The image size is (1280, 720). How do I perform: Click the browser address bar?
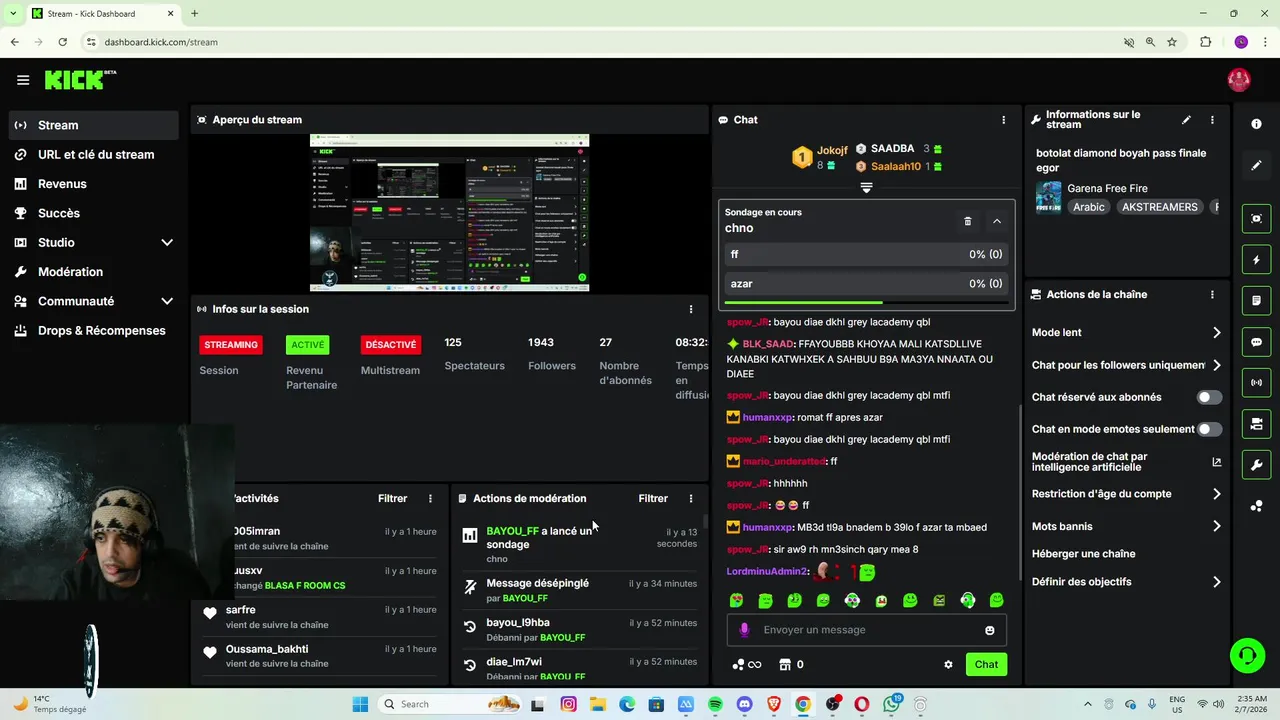click(x=600, y=42)
